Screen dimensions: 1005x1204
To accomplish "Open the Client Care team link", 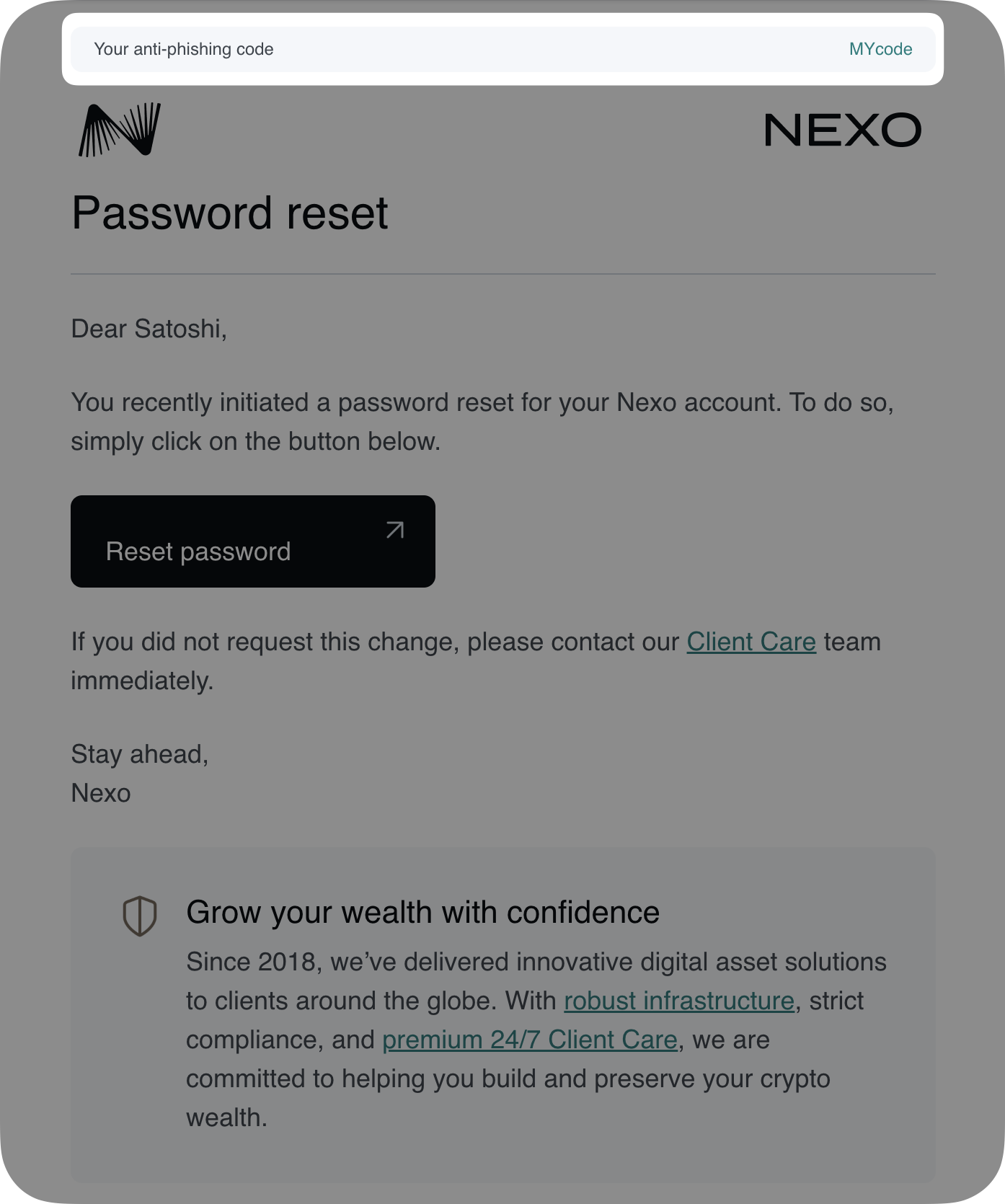I will [751, 642].
